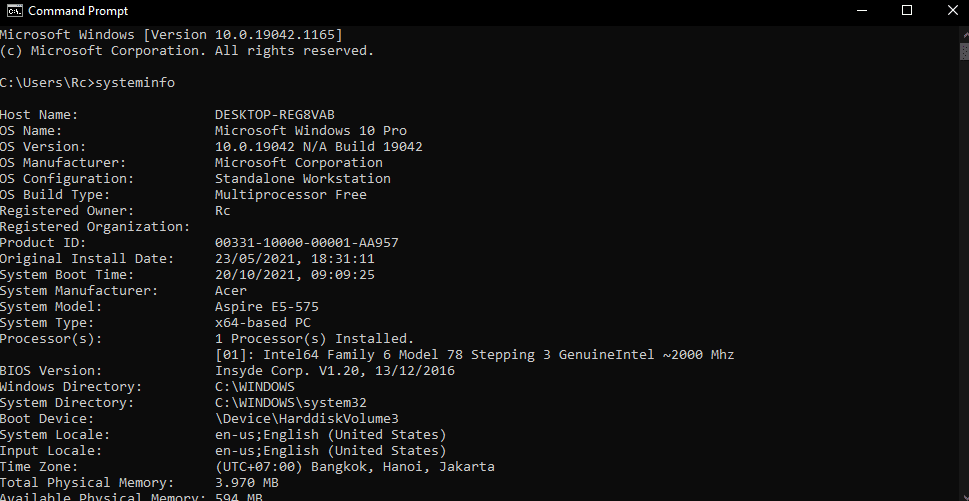969x501 pixels.
Task: Click the Command Prompt title text
Action: point(78,11)
